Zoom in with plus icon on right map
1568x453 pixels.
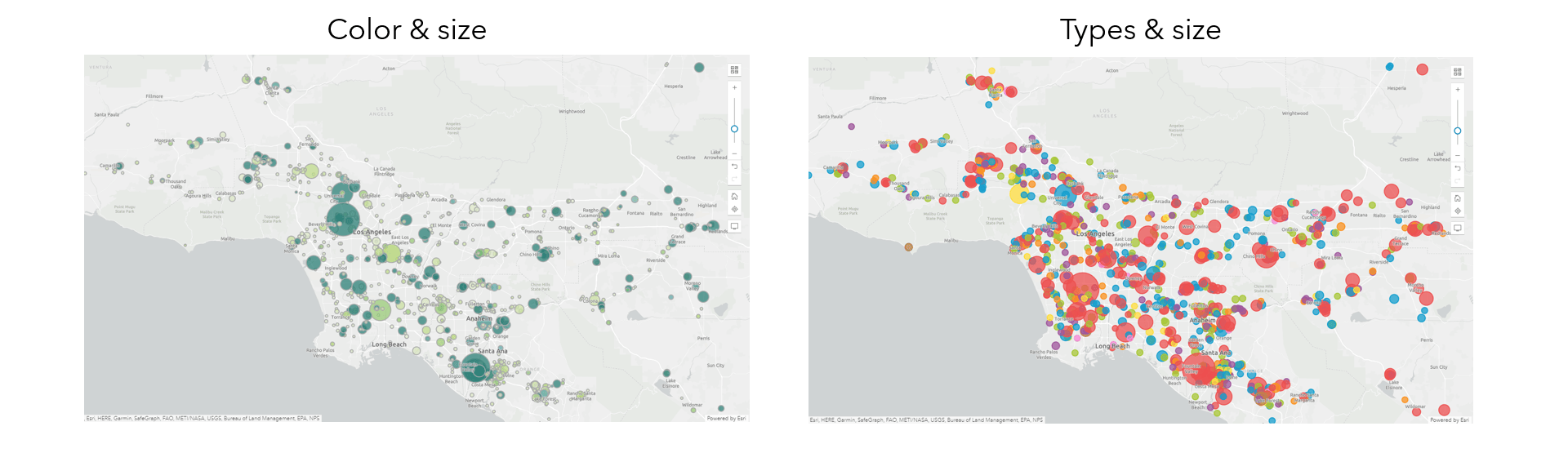(1458, 89)
